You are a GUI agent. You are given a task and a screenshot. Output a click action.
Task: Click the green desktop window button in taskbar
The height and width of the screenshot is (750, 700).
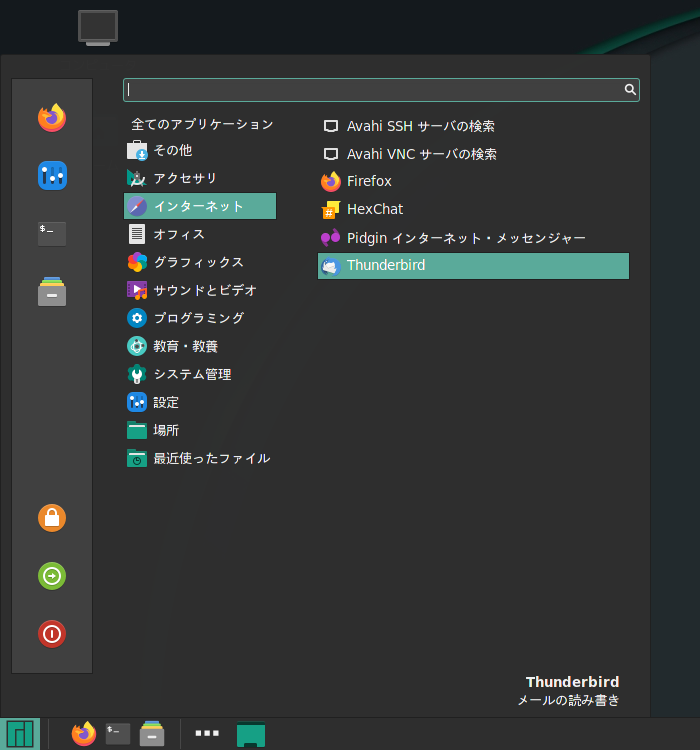pyautogui.click(x=251, y=734)
